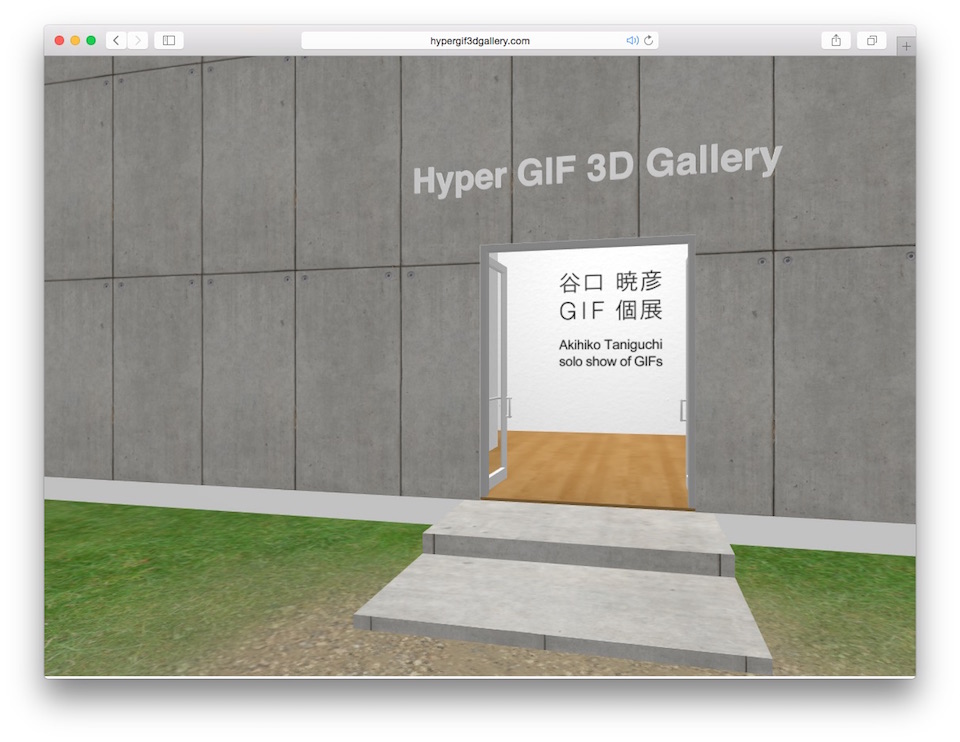The width and height of the screenshot is (960, 742).
Task: Open a new tab with plus button
Action: (905, 46)
